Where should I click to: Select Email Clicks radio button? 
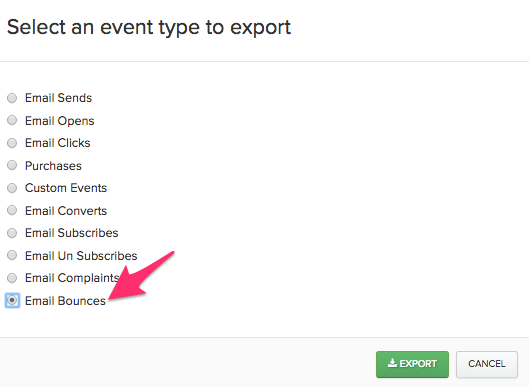12,143
